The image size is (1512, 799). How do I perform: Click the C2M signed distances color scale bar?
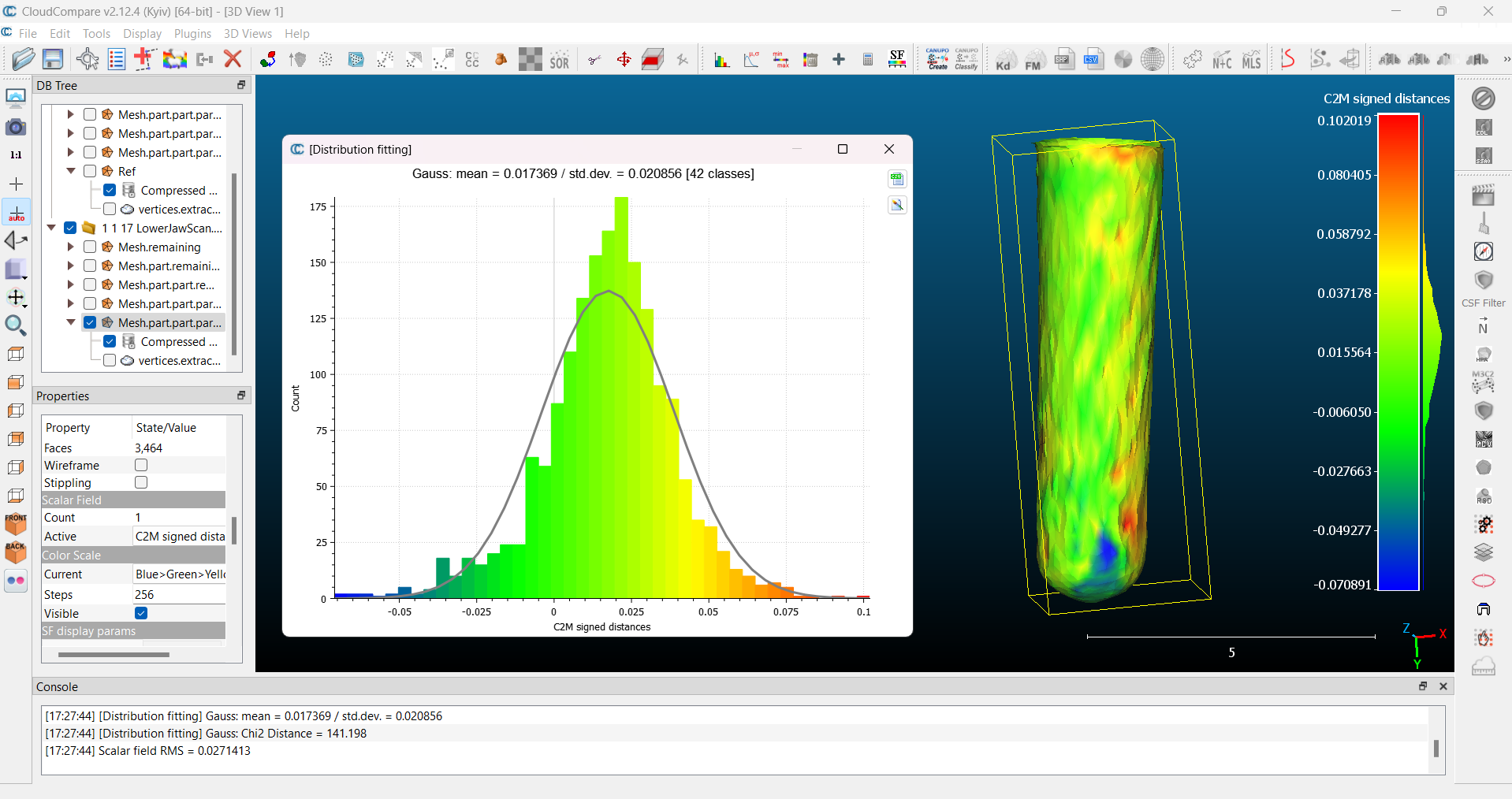point(1398,352)
